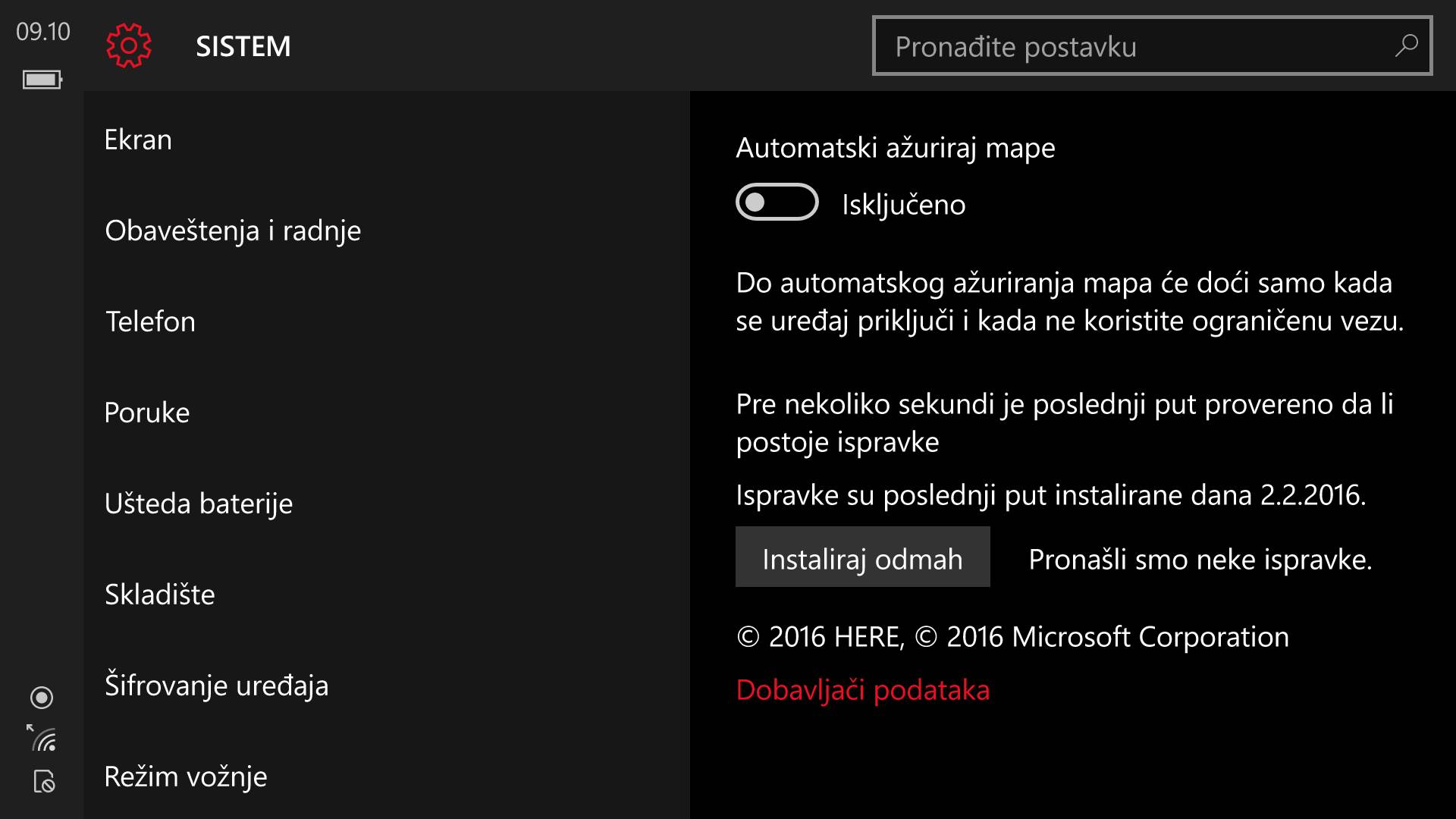Image resolution: width=1456 pixels, height=819 pixels.
Task: Toggle Automatski ažuriraj mape switch
Action: click(x=777, y=202)
